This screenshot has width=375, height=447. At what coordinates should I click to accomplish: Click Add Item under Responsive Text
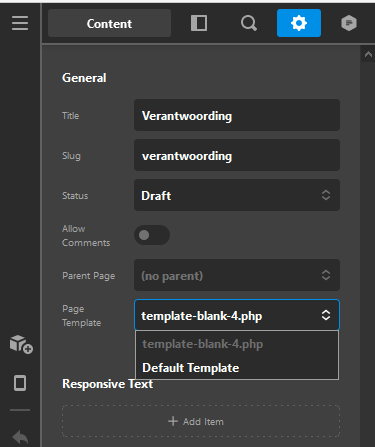click(x=201, y=421)
